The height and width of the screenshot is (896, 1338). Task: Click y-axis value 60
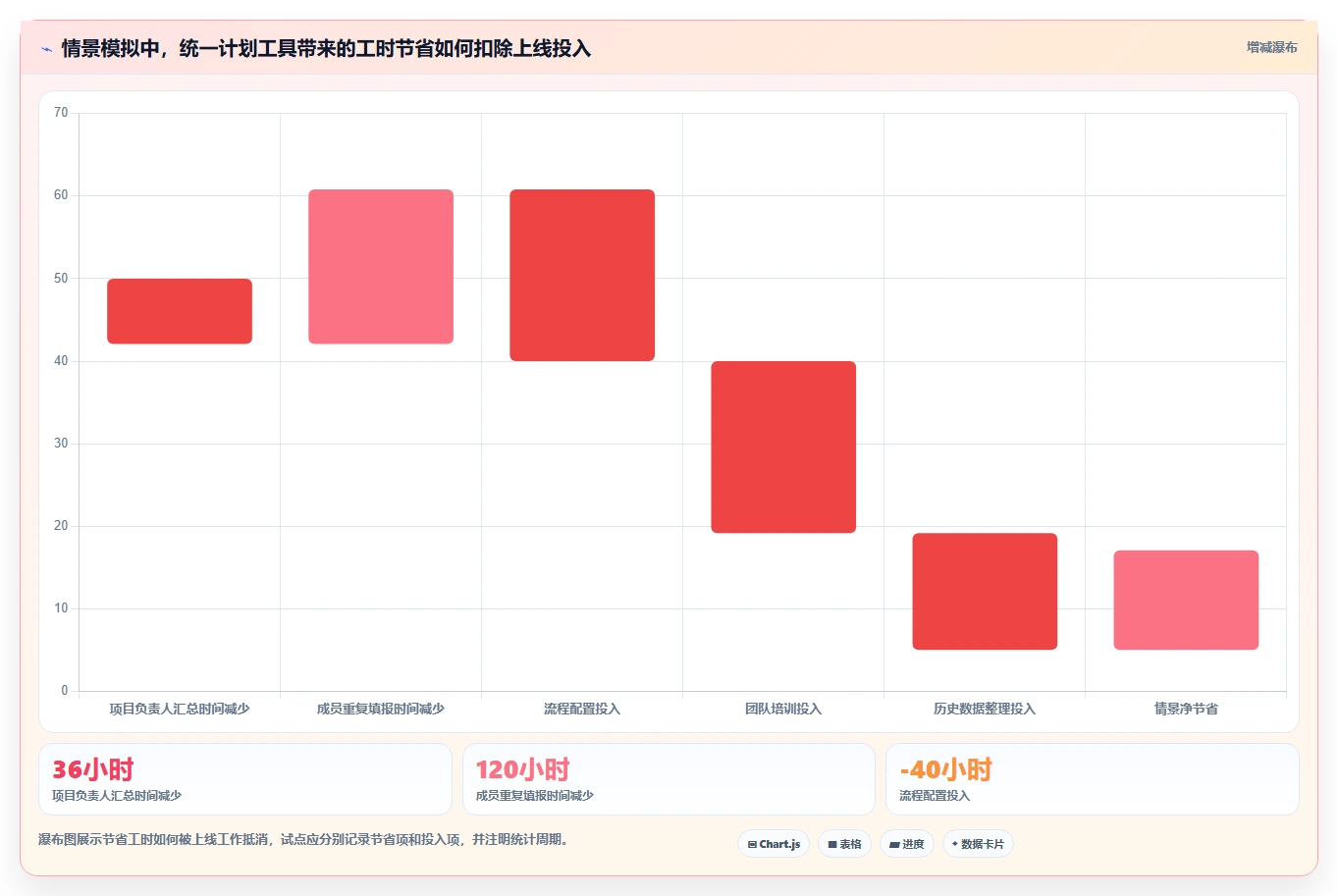tap(61, 195)
